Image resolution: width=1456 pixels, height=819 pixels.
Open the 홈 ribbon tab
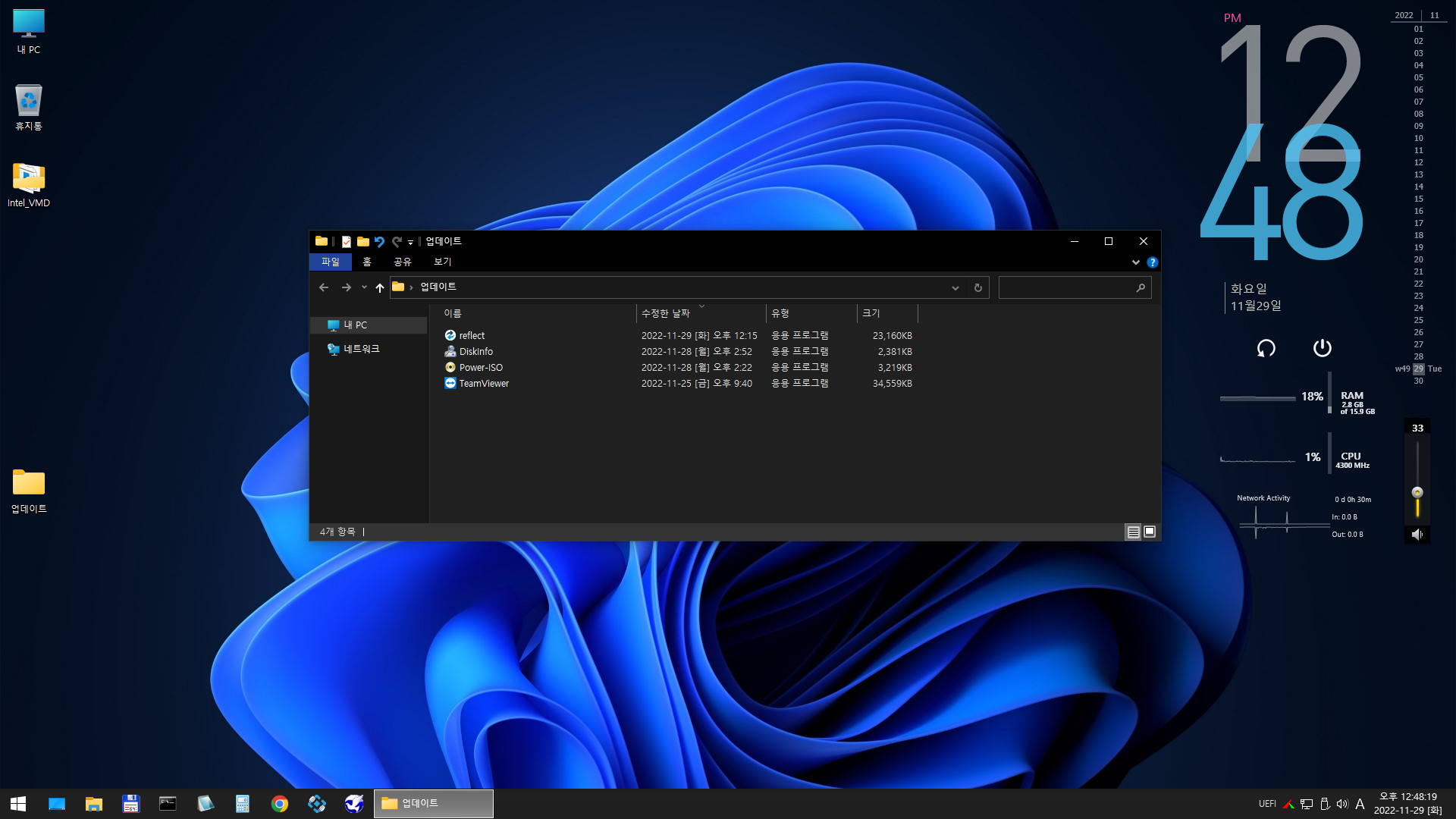pos(367,262)
